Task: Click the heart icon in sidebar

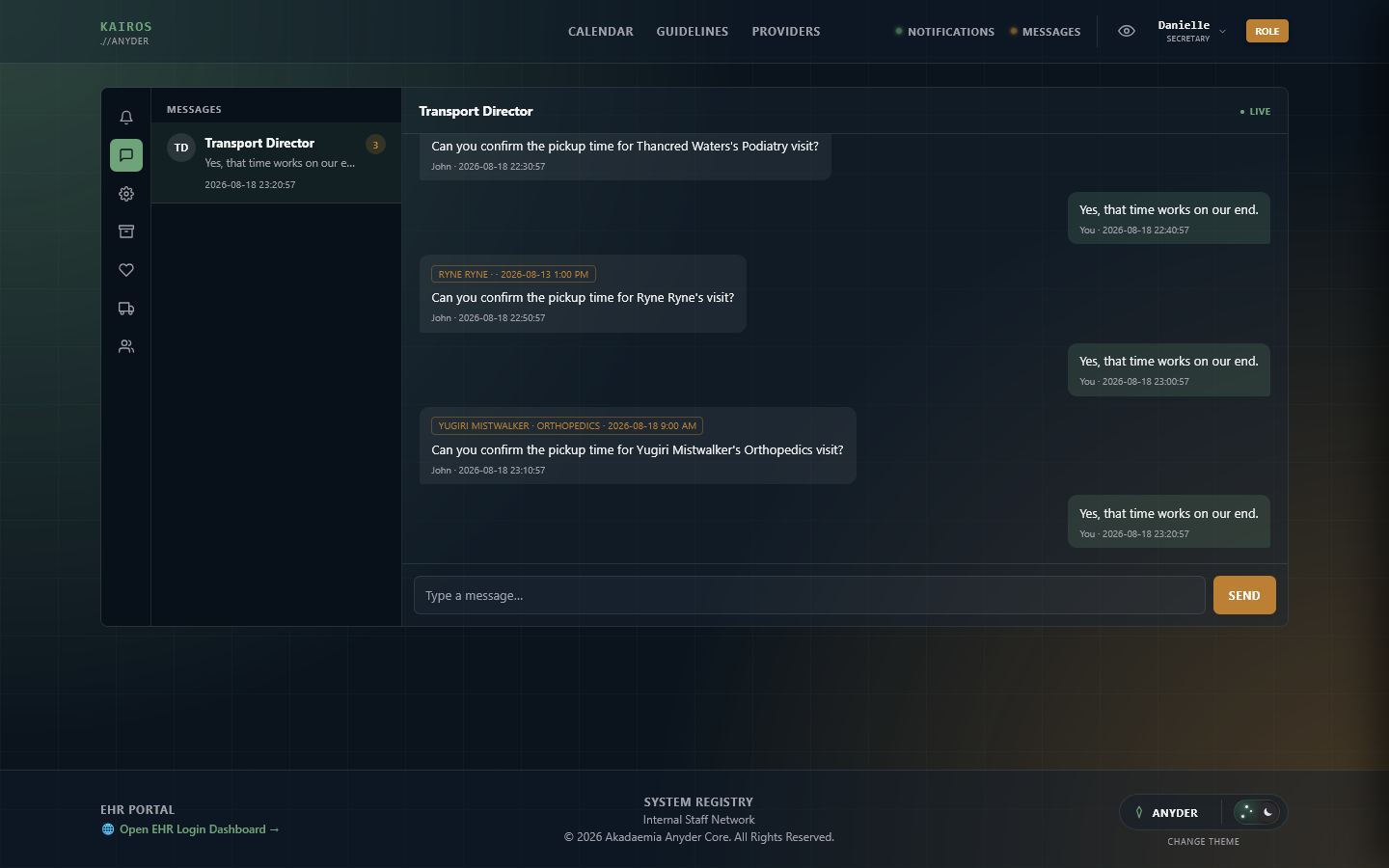Action: (x=126, y=270)
